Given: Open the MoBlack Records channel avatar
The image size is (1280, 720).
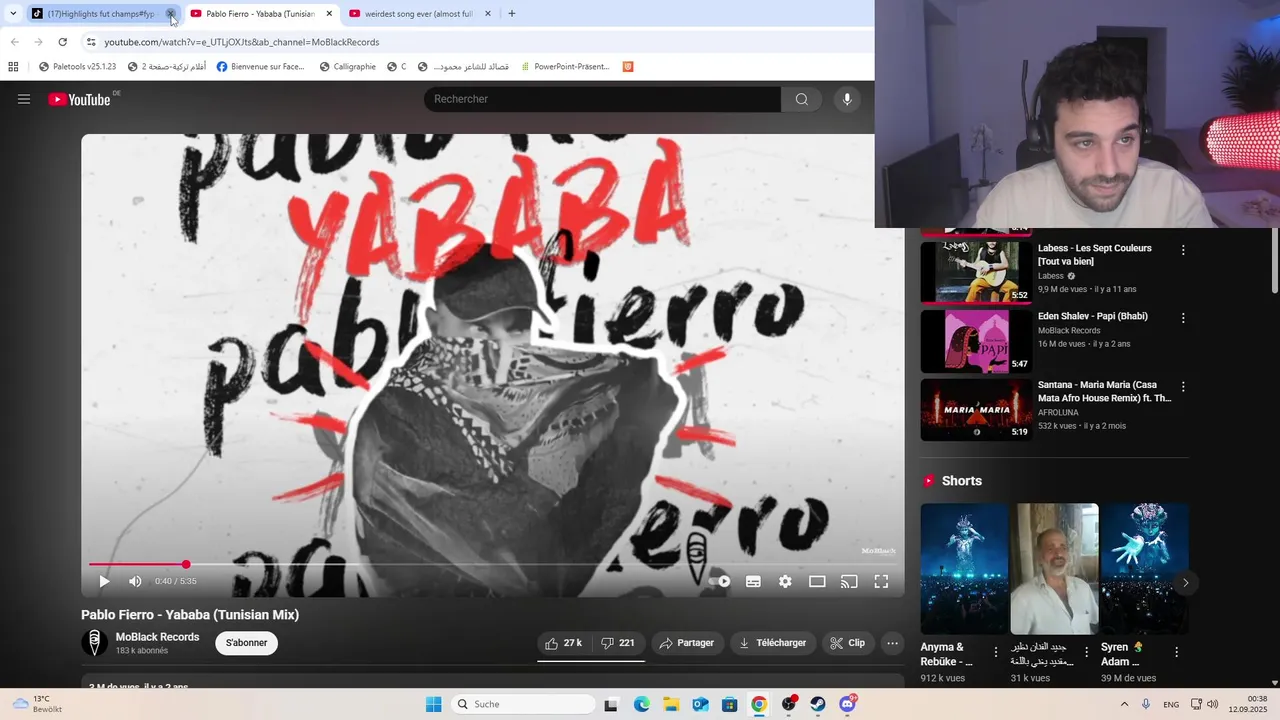Looking at the screenshot, I should coord(94,643).
